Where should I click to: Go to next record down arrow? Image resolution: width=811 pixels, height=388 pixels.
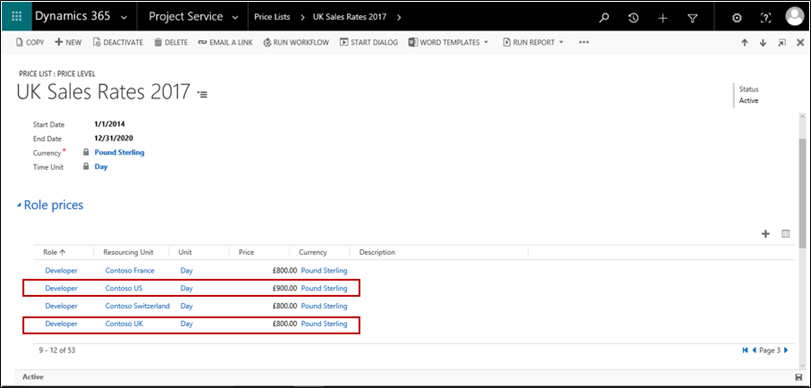[763, 43]
